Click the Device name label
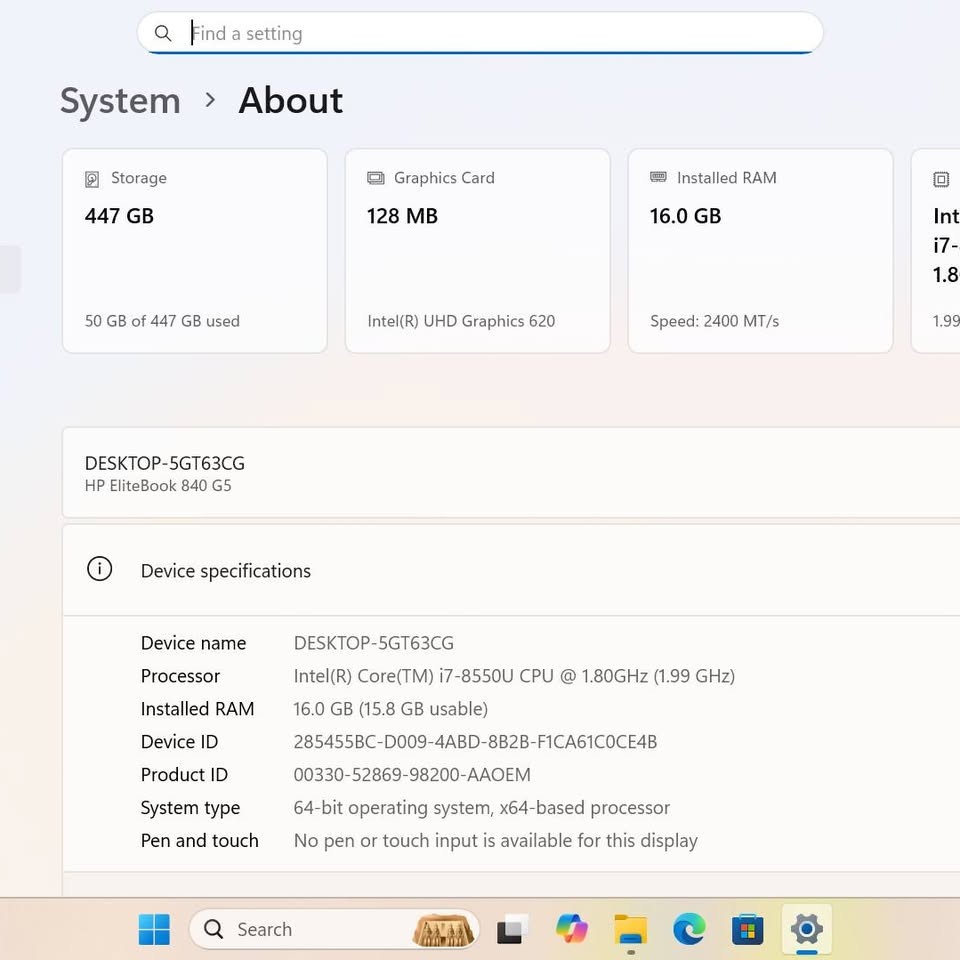This screenshot has height=960, width=960. [193, 643]
